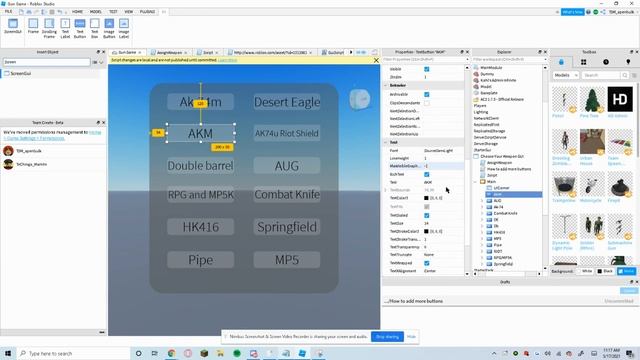Viewport: 640px width, 360px height.
Task: Open the Toolbox Creations lightbulb tab
Action: click(x=628, y=62)
